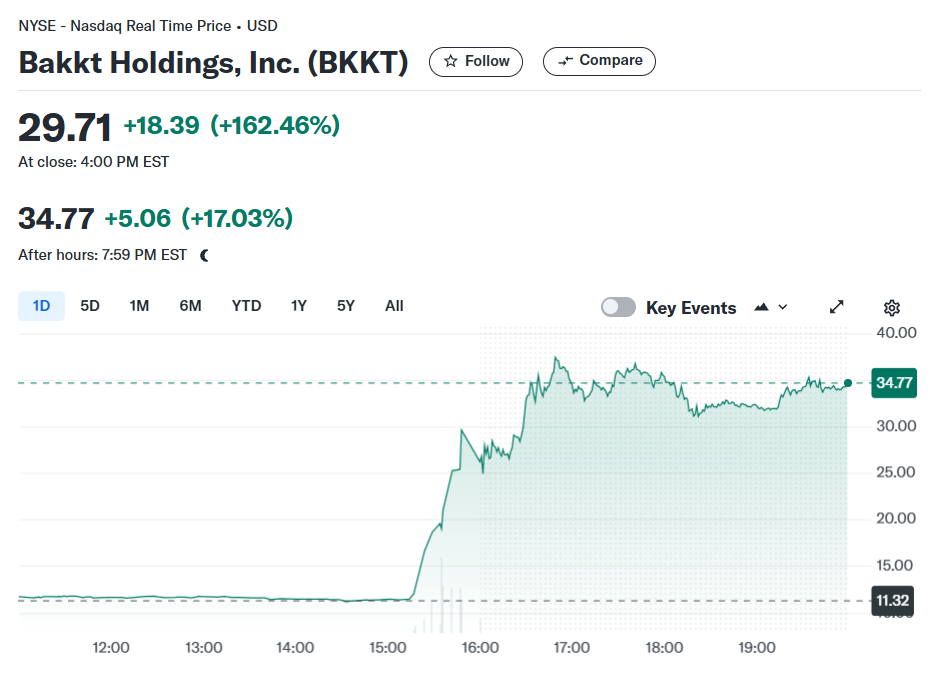Click the 34.77 price label on axis

(x=894, y=383)
